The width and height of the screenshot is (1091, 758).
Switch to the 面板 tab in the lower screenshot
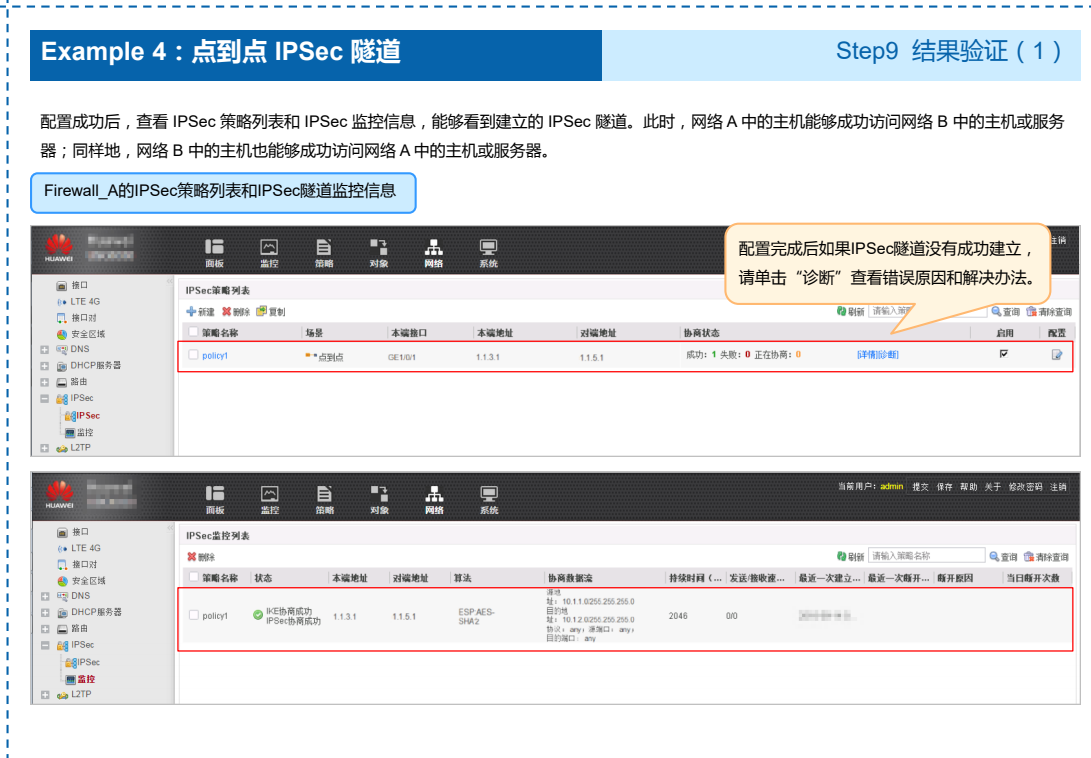coord(214,498)
